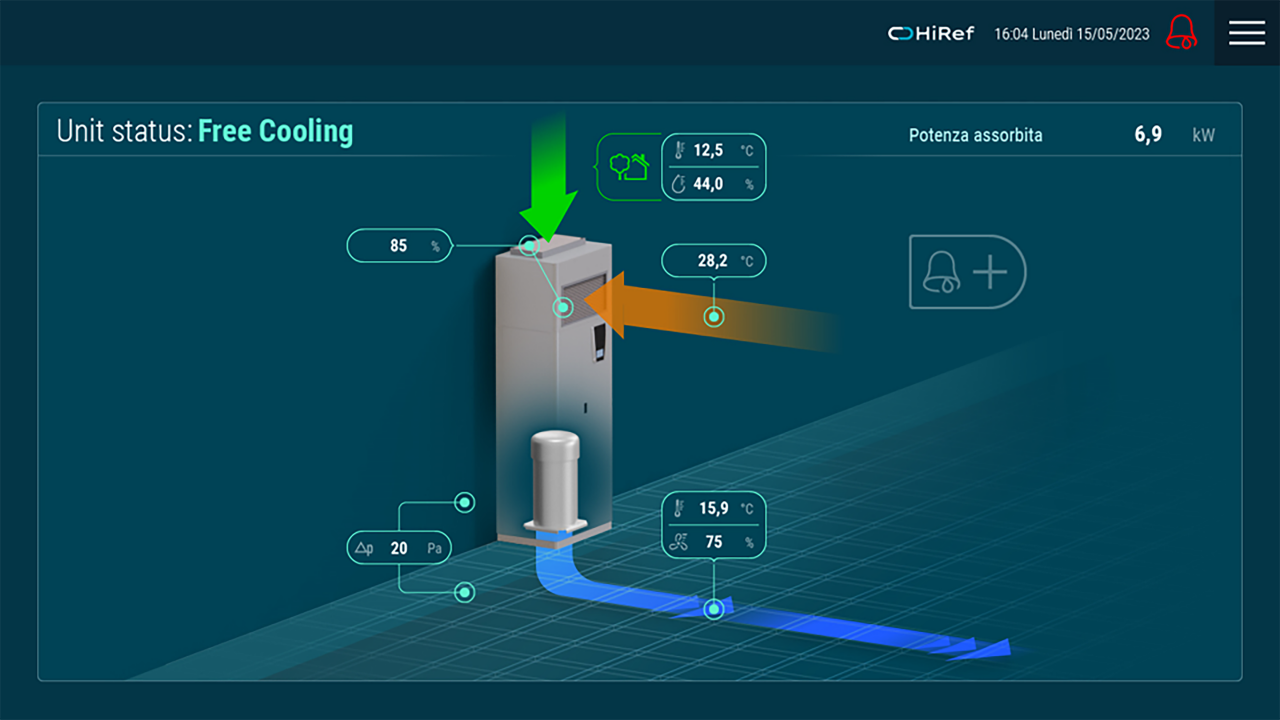Select the outdoor house-tree icon

[629, 167]
